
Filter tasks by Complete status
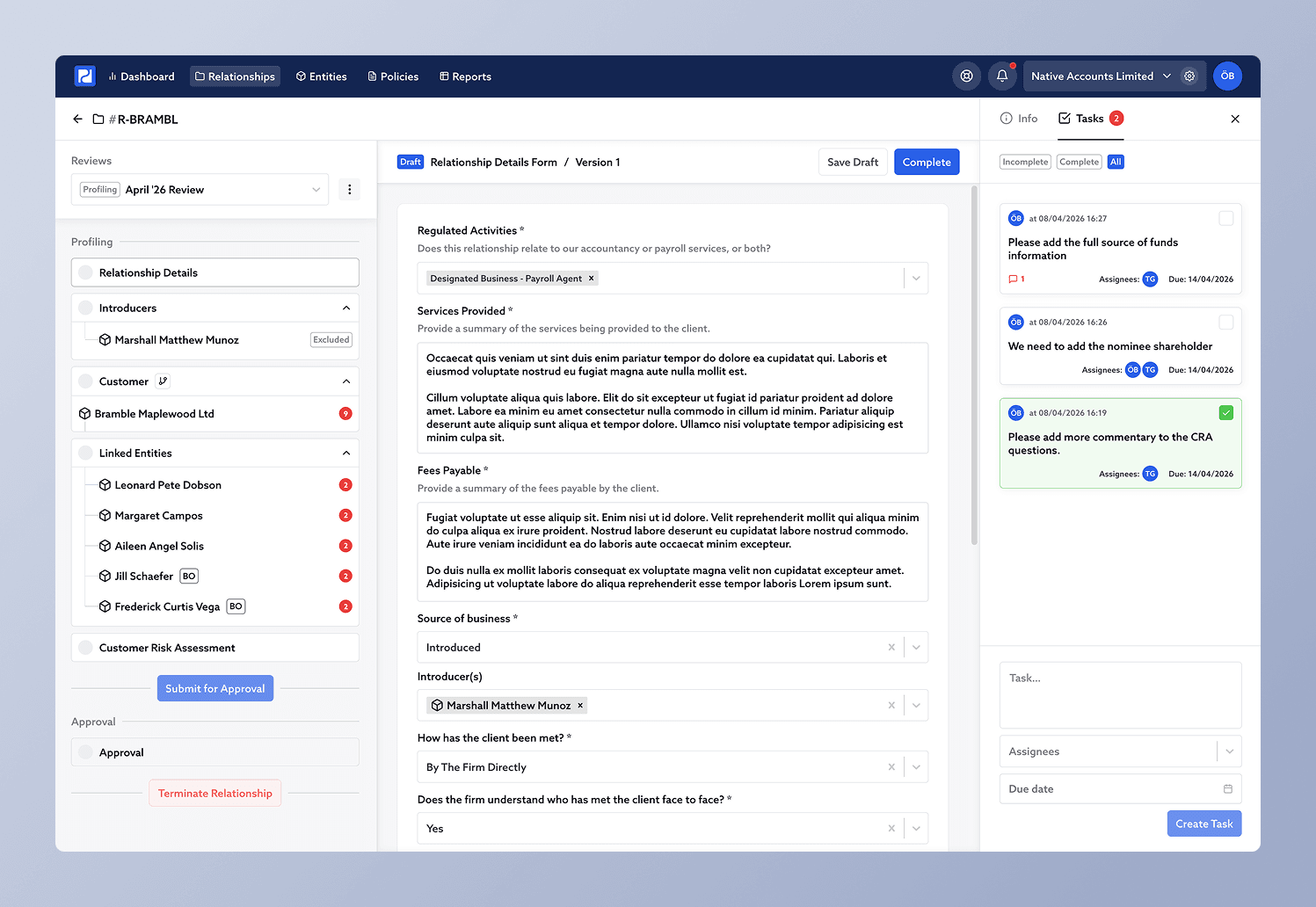tap(1079, 162)
